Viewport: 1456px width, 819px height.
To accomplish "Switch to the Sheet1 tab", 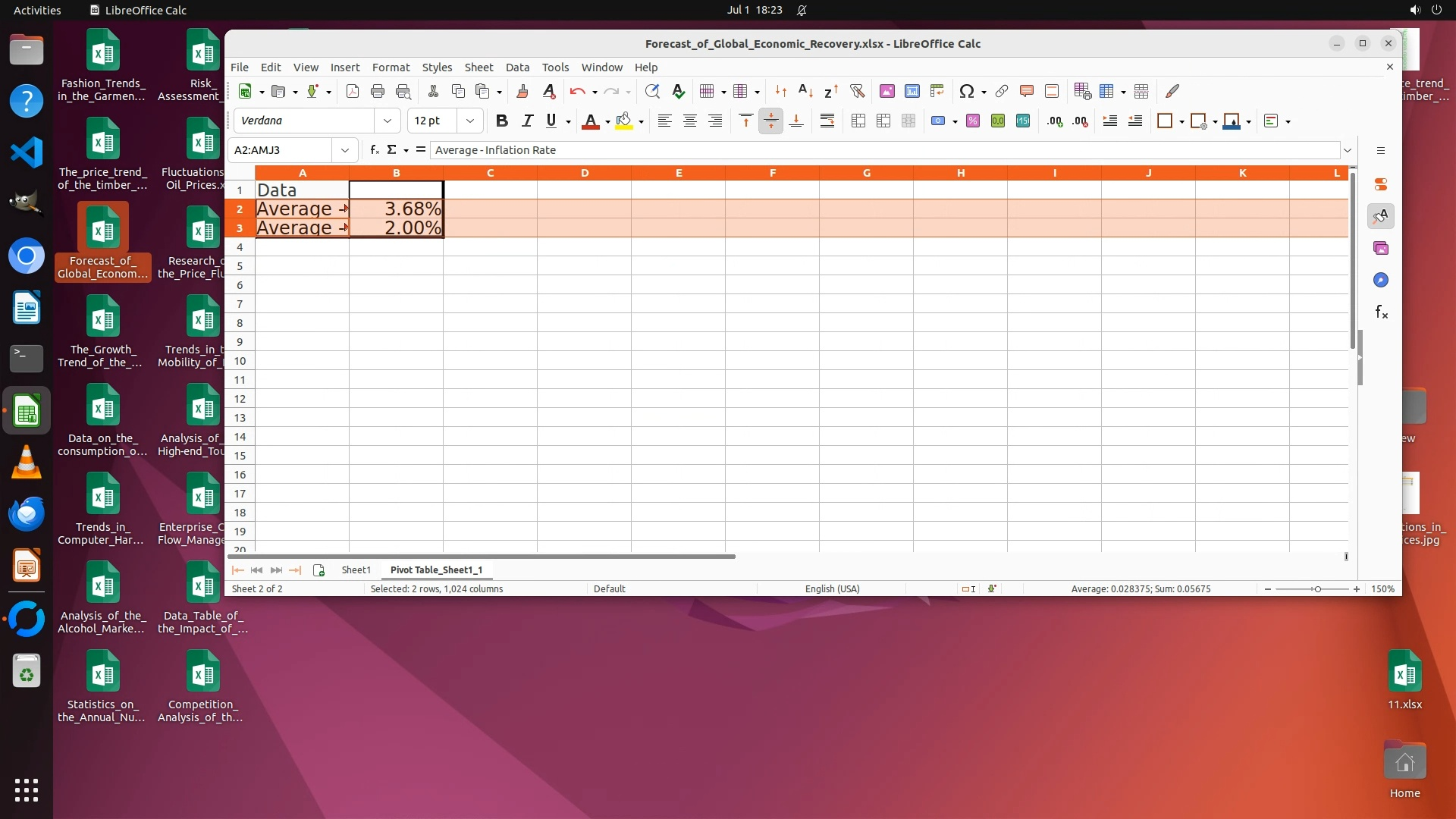I will pos(356,570).
